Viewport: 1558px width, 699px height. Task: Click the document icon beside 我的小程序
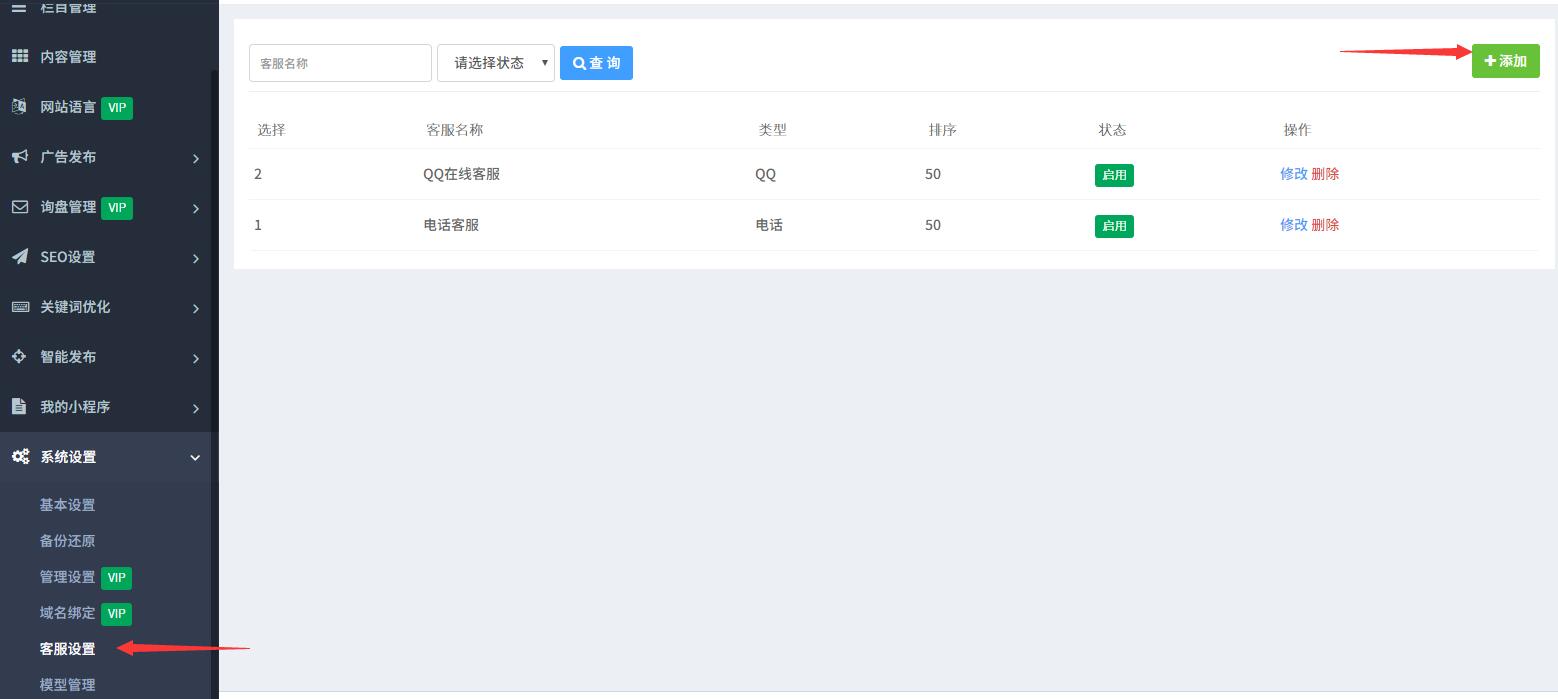click(19, 406)
